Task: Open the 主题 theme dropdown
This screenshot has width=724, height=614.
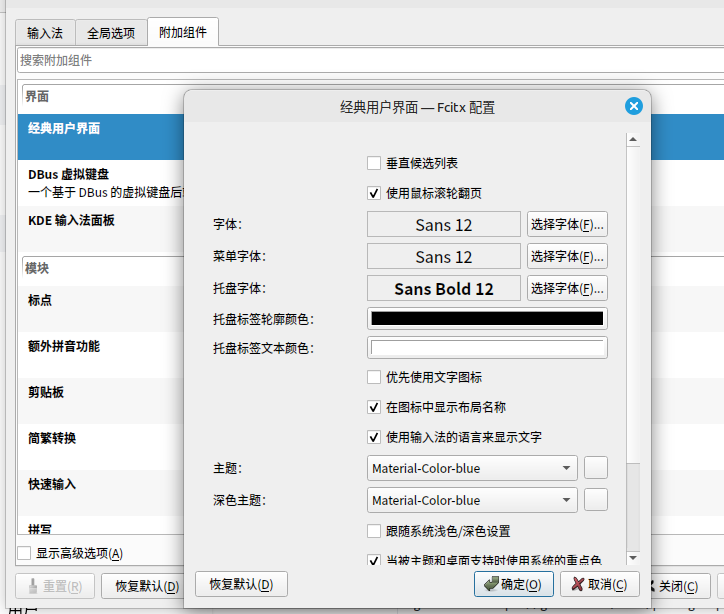Action: pos(472,468)
